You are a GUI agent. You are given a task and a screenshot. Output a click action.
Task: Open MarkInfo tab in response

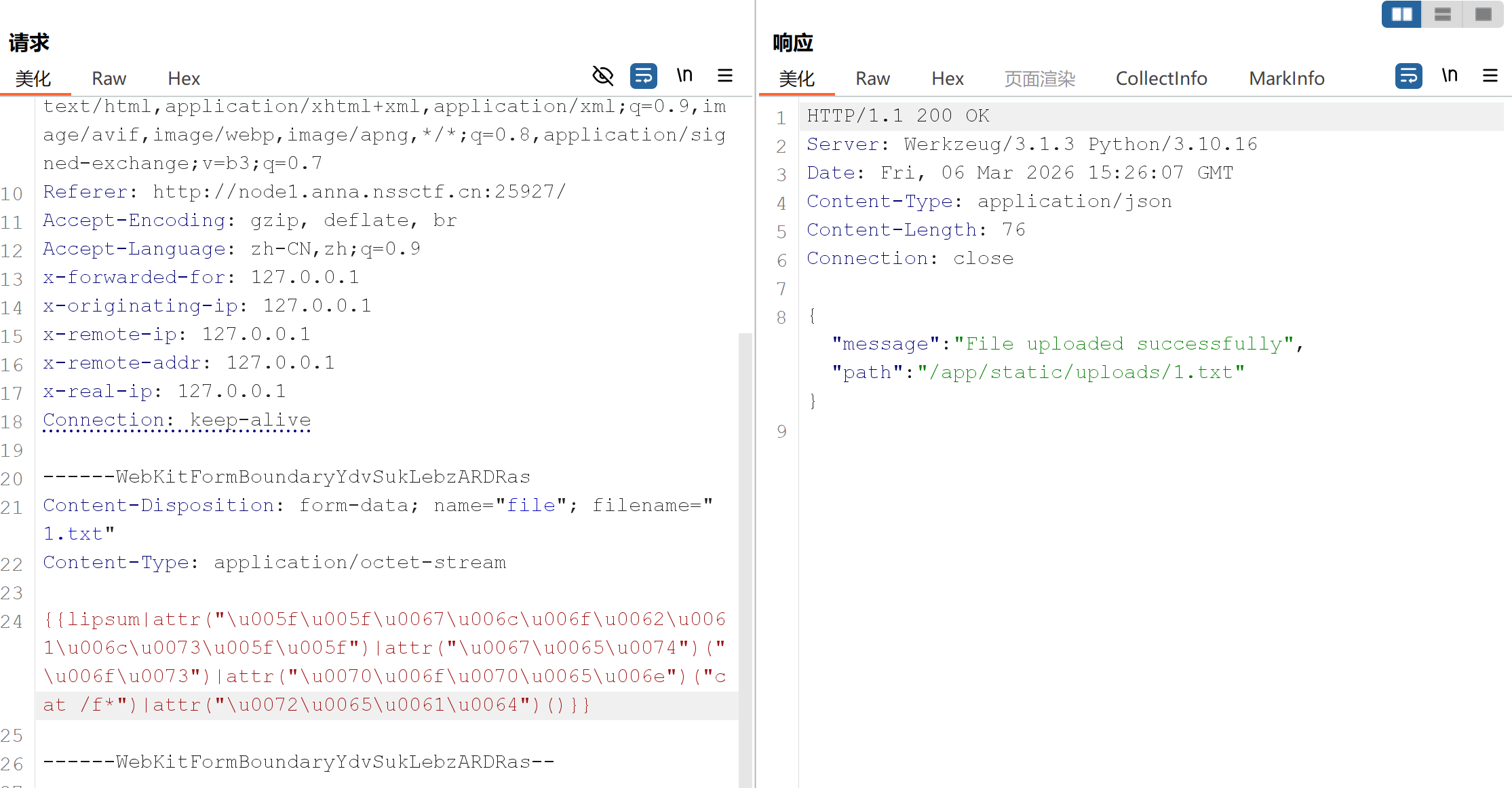point(1286,79)
